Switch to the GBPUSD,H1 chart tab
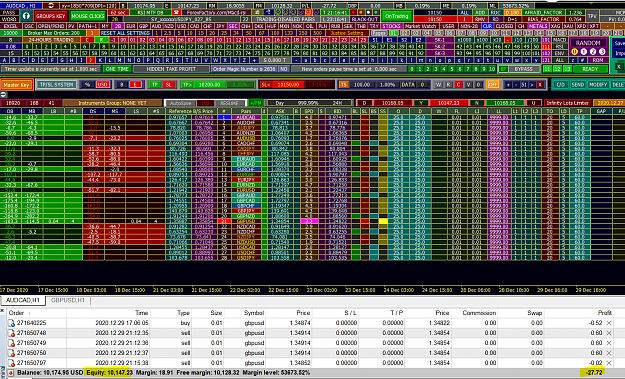 coord(68,300)
